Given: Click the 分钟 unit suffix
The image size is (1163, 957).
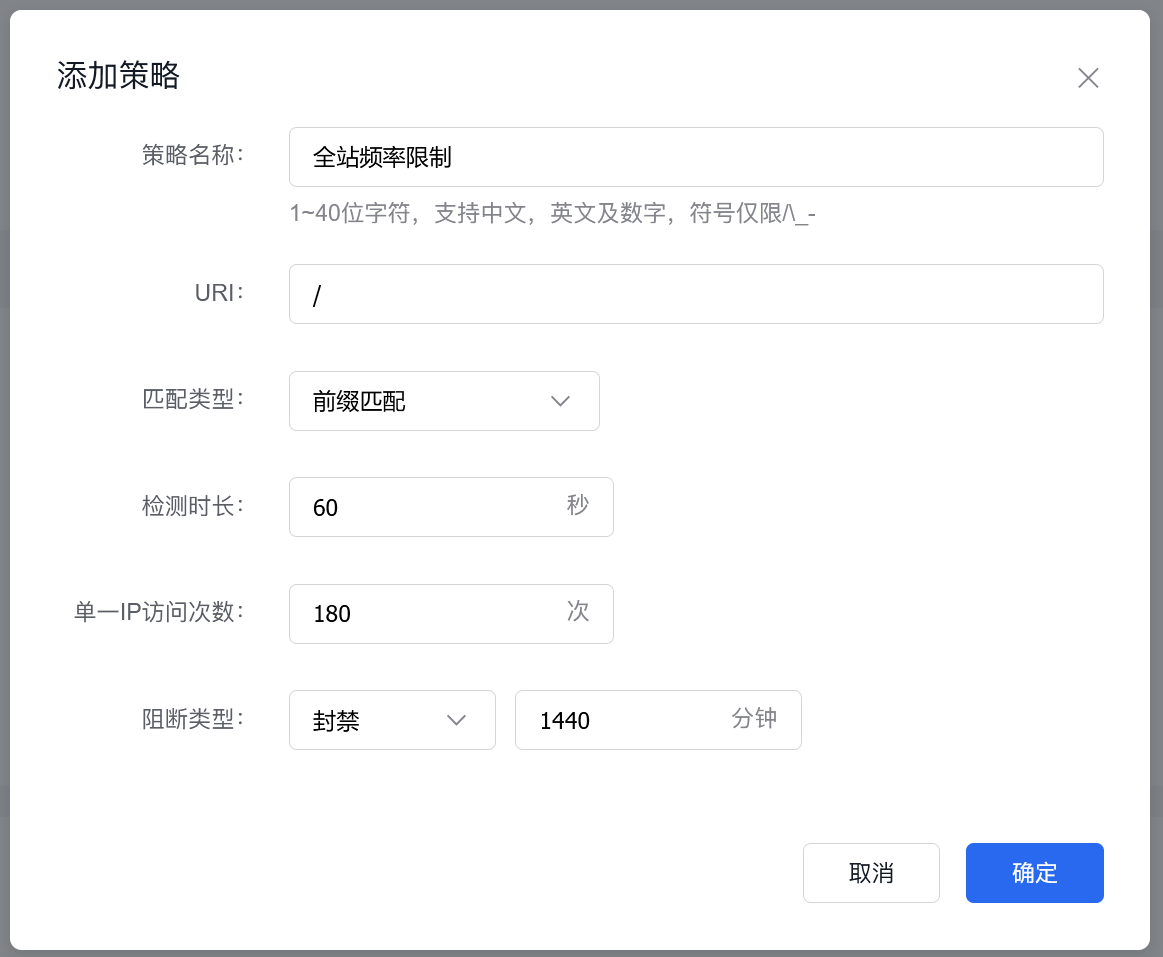Looking at the screenshot, I should 754,718.
